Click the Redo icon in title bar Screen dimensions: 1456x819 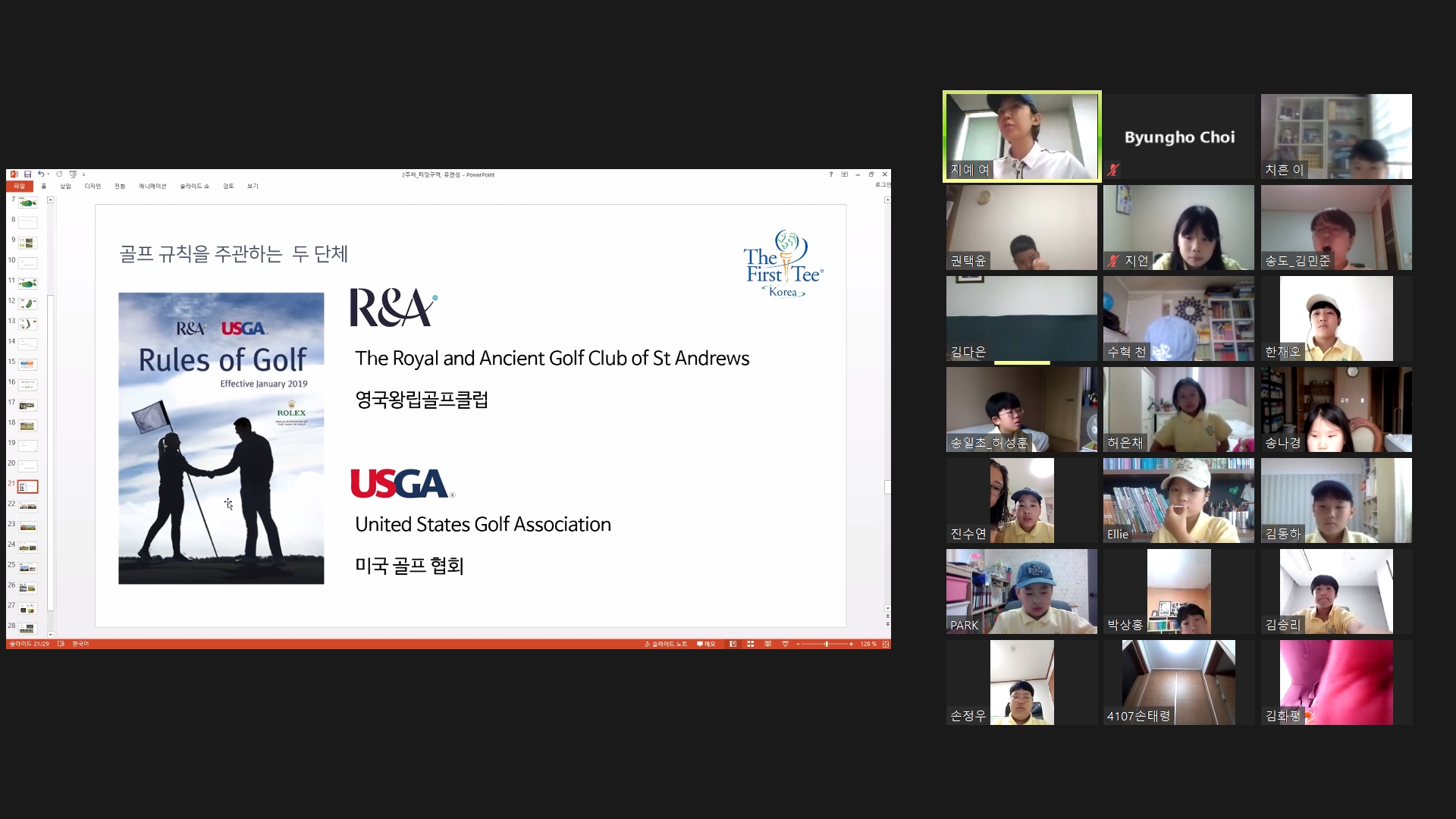[59, 174]
